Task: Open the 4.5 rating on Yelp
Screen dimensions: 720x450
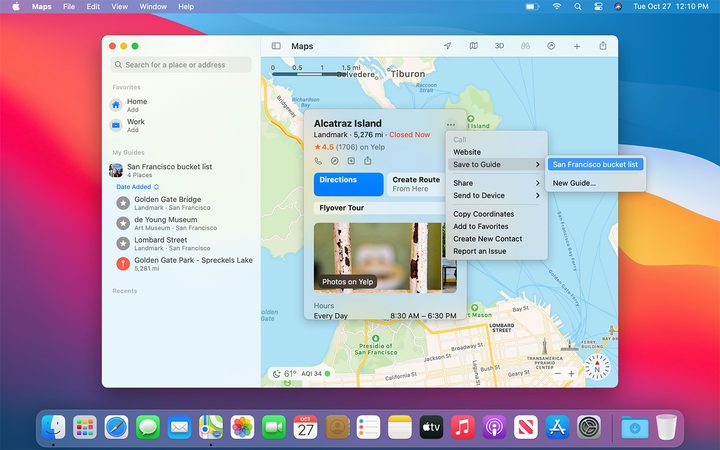Action: 349,147
